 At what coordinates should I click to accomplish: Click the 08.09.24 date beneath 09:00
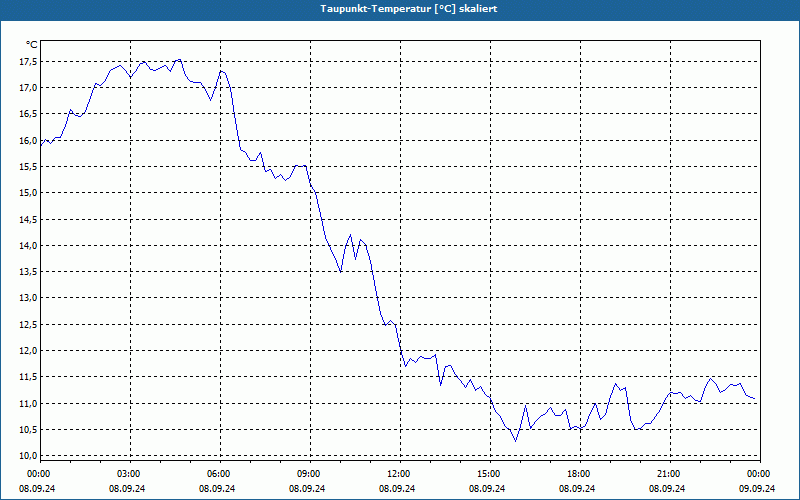pos(307,488)
